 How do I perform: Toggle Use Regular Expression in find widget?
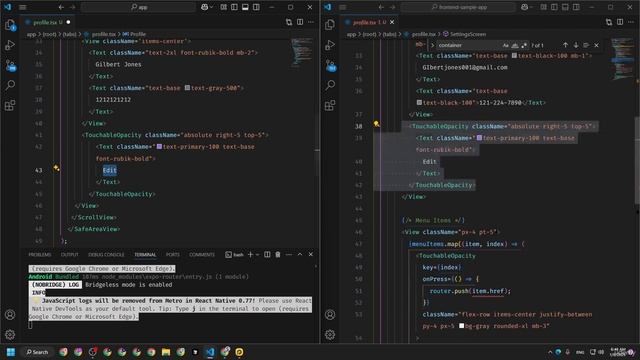coord(524,45)
